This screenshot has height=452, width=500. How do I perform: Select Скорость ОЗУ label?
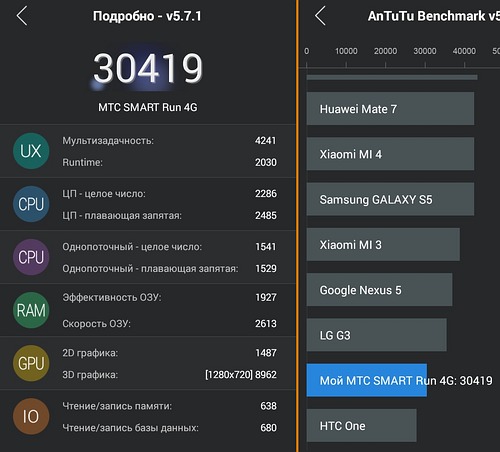click(96, 324)
